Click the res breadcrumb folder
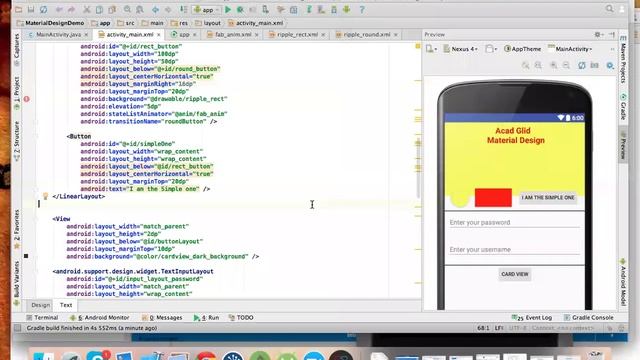This screenshot has height=360, width=640. 180,23
